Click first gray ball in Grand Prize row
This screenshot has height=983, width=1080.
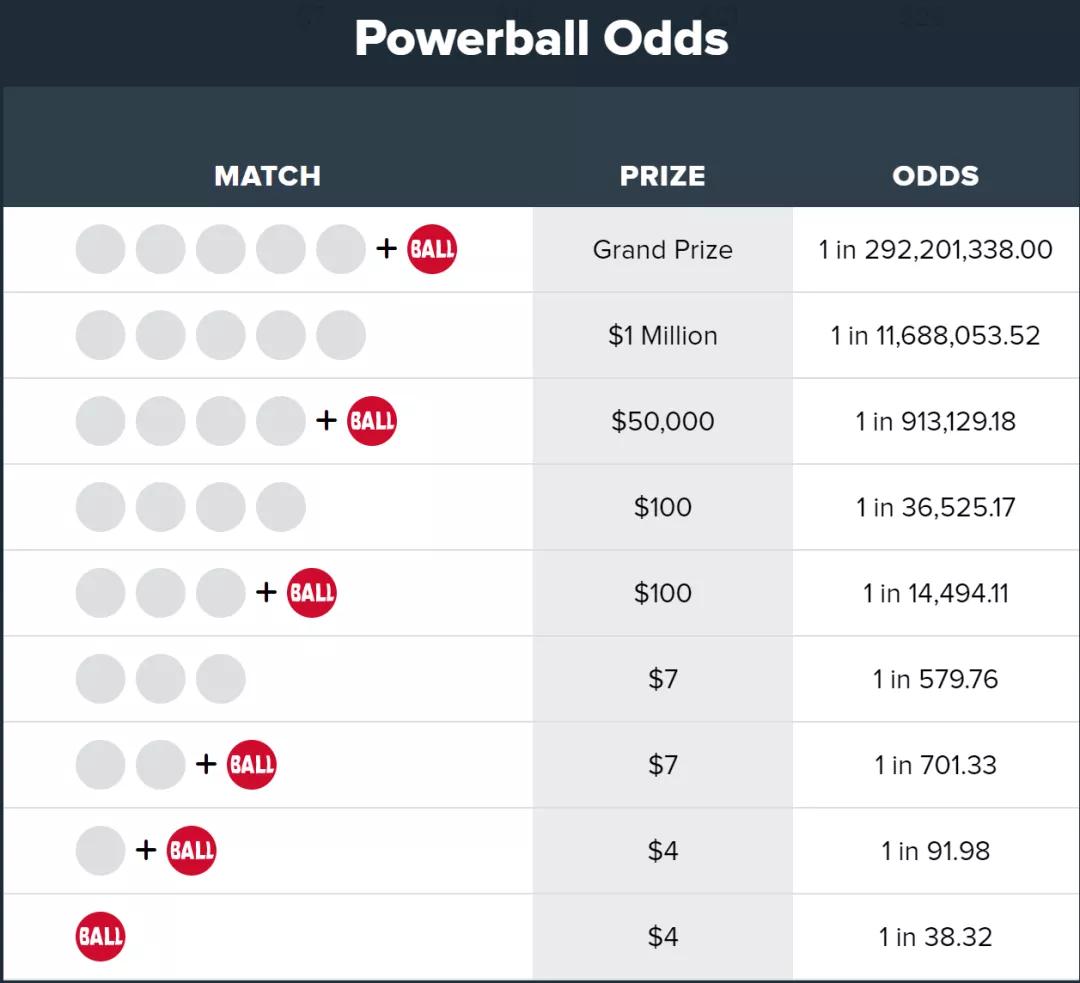point(100,249)
